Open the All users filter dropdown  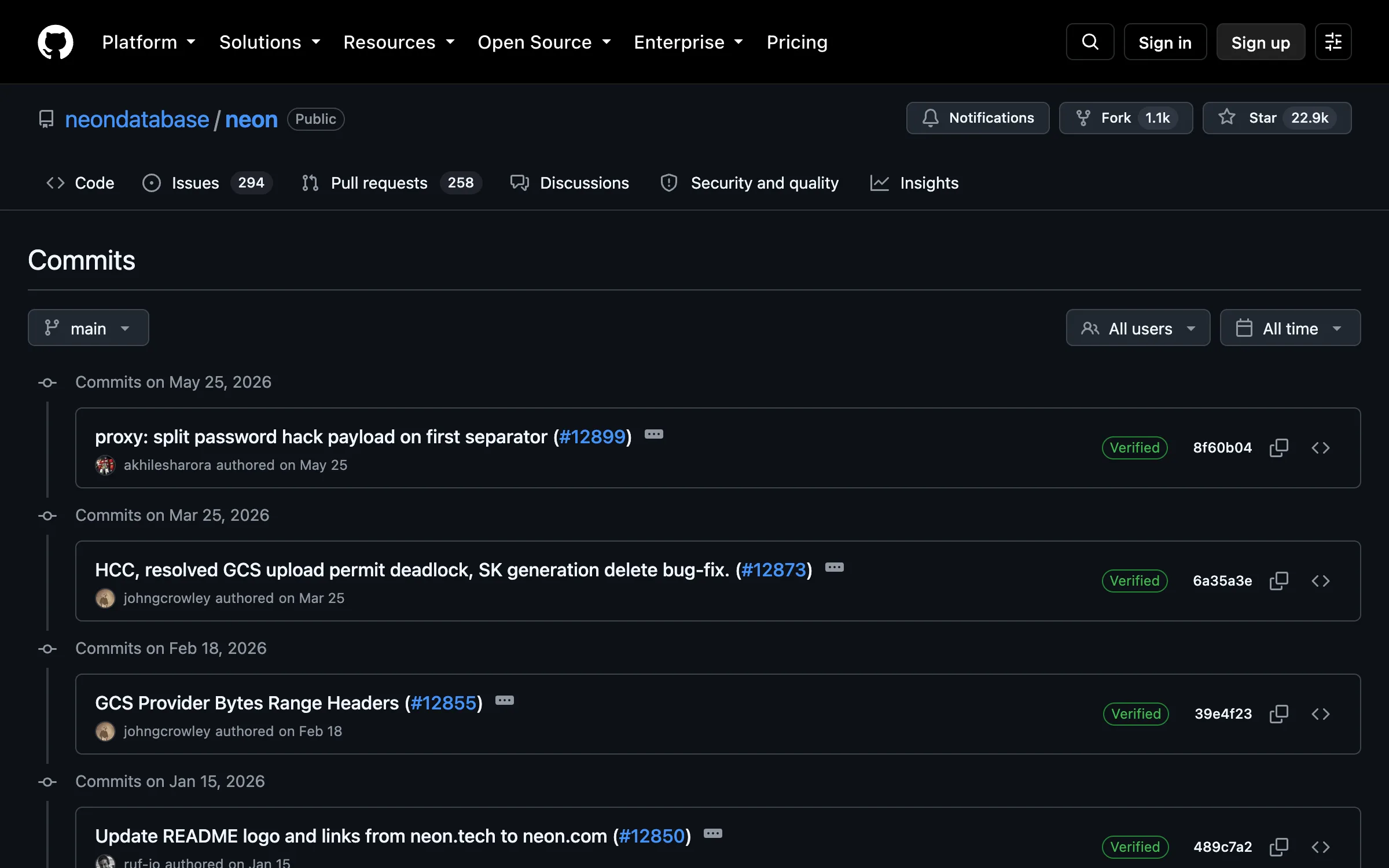coord(1138,328)
